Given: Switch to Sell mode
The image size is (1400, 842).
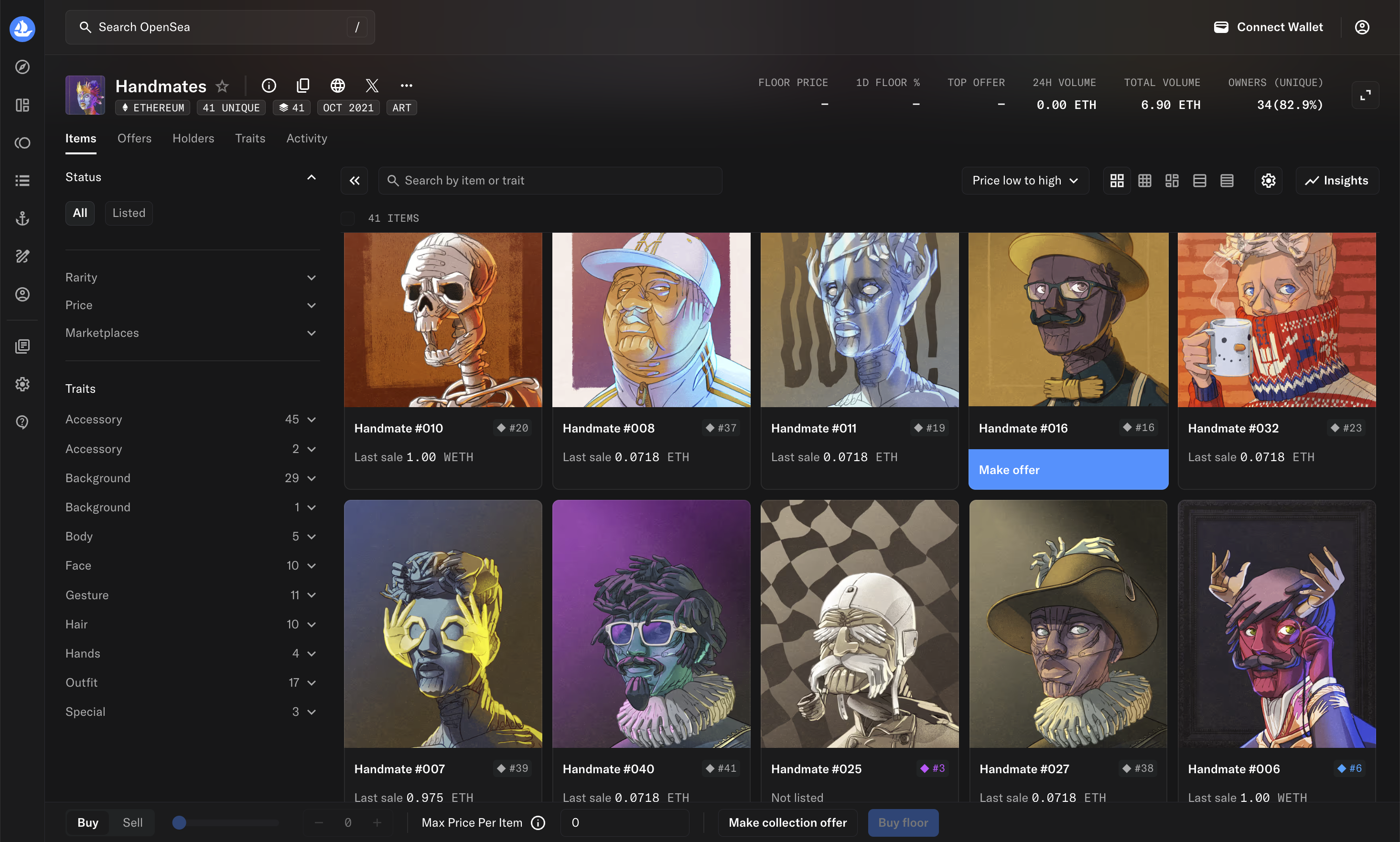Looking at the screenshot, I should tap(132, 823).
